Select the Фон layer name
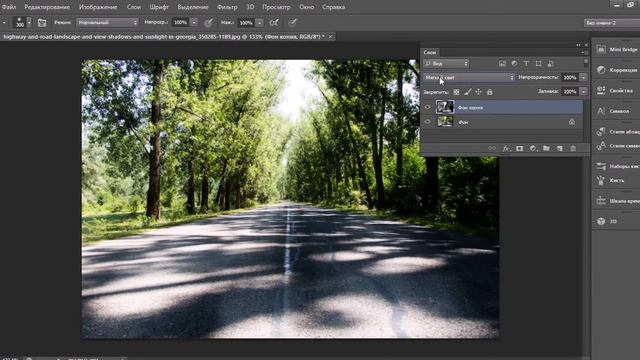 463,122
